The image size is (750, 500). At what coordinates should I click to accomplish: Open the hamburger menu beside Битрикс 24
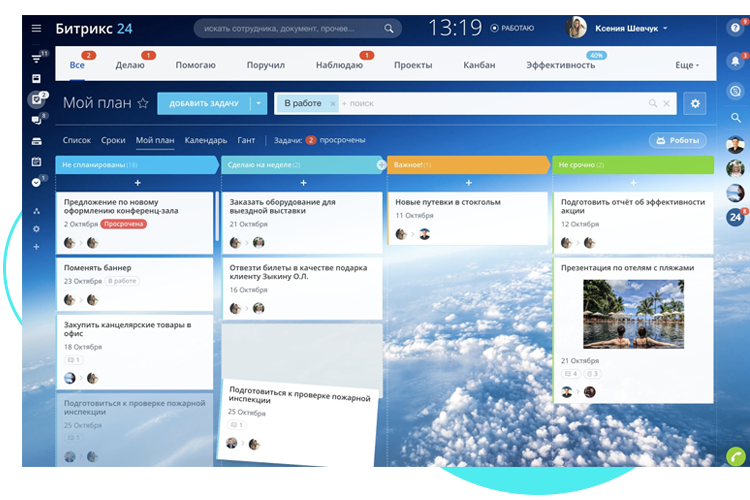point(37,29)
